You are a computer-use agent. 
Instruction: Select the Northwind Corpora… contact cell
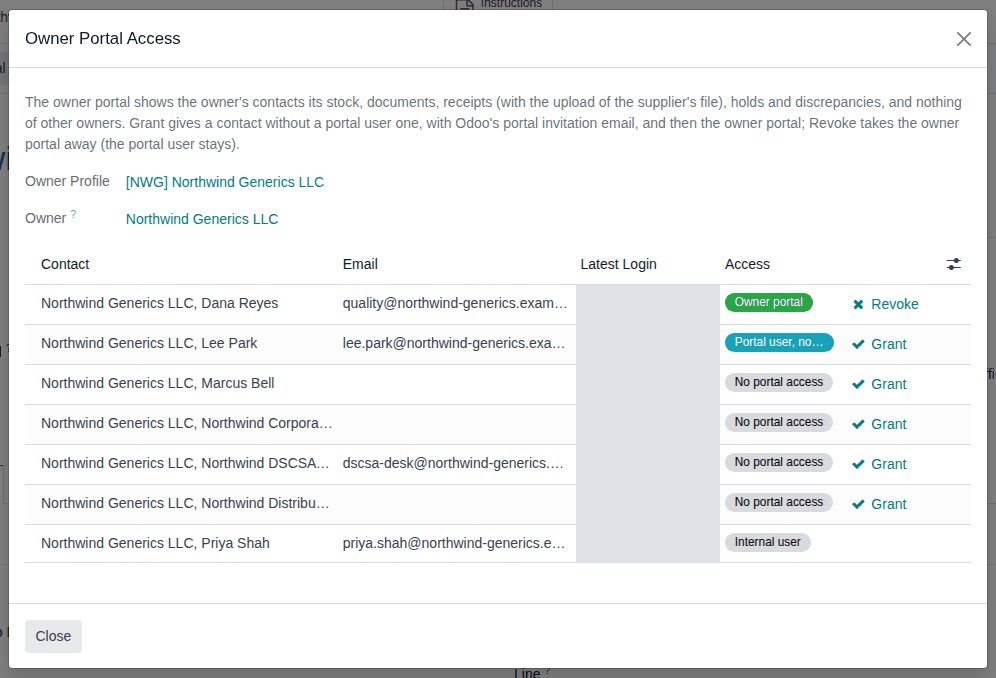182,424
